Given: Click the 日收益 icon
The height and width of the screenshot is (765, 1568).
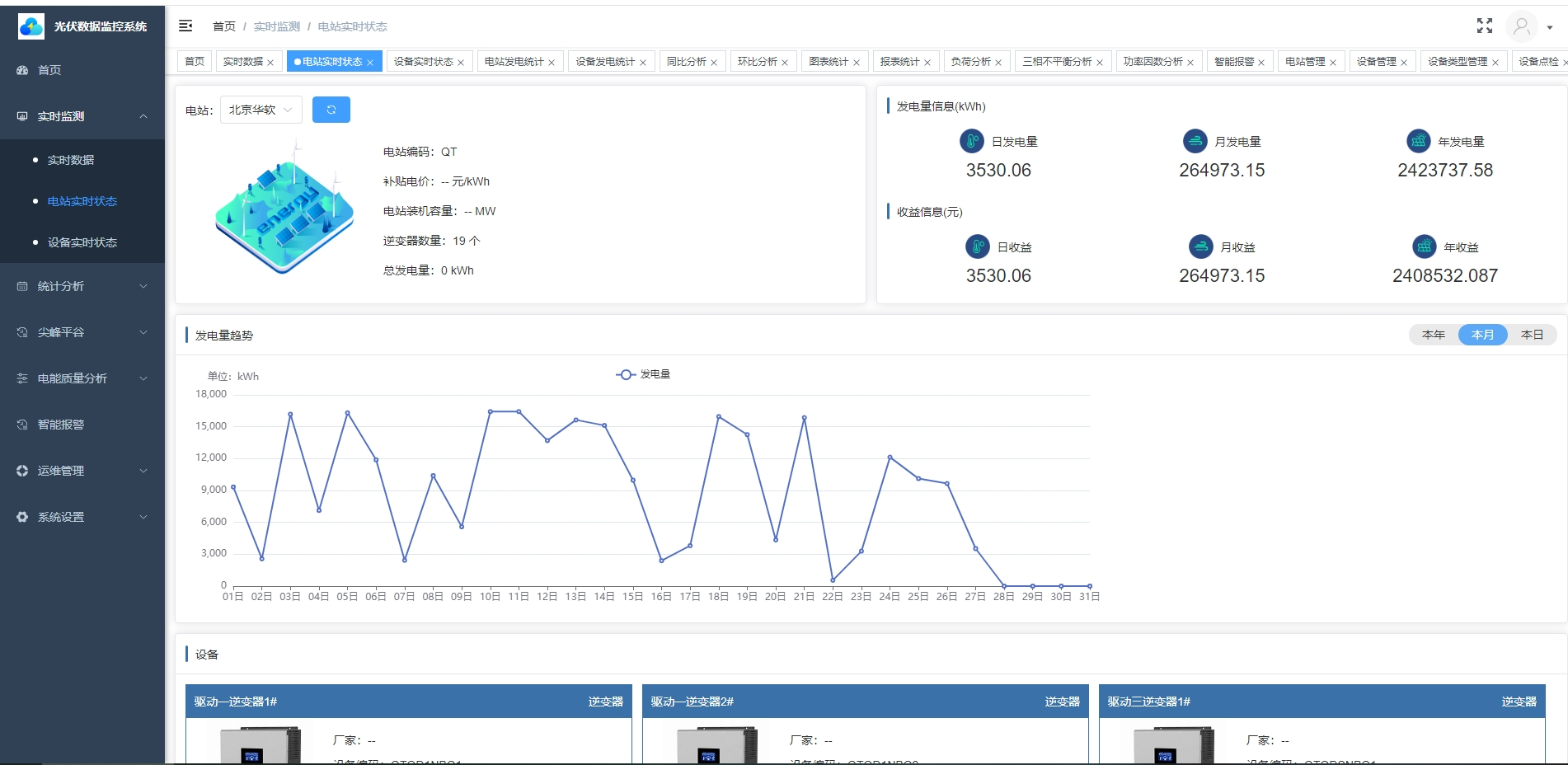Looking at the screenshot, I should (978, 246).
